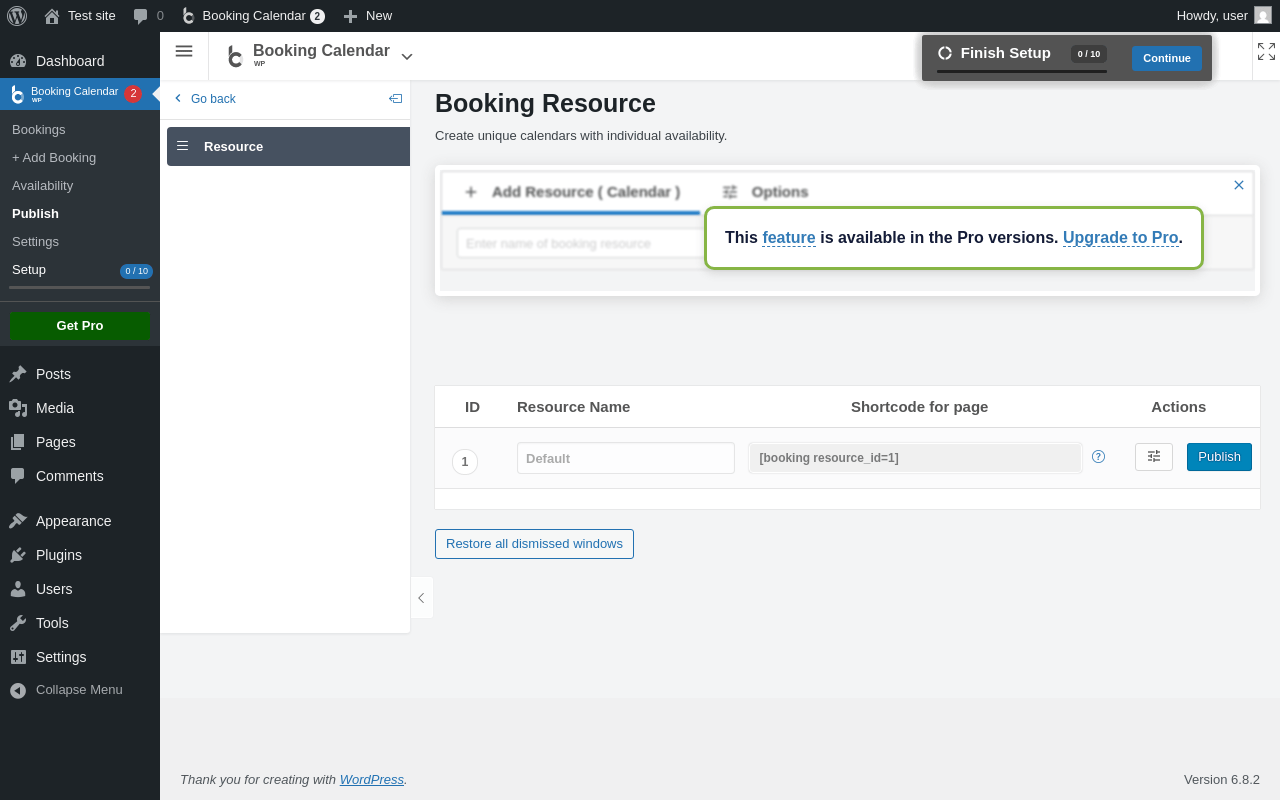Toggle the hamburger menu in plugin header

184,51
